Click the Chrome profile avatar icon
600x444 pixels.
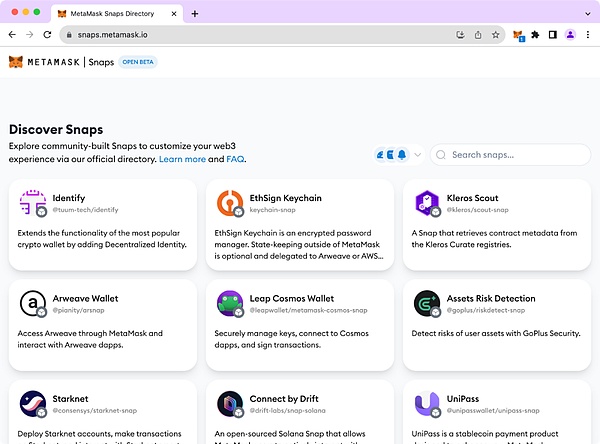570,34
